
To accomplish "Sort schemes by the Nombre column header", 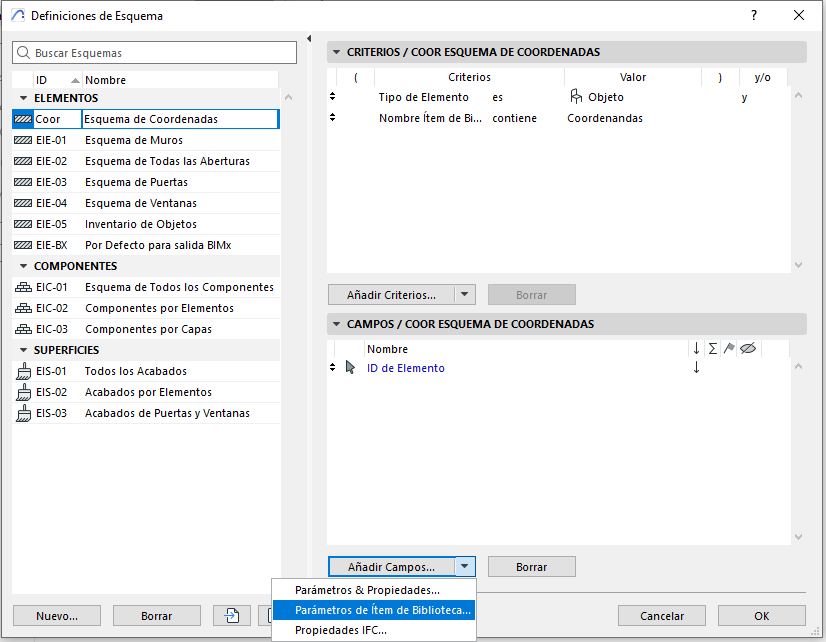I will [x=106, y=80].
